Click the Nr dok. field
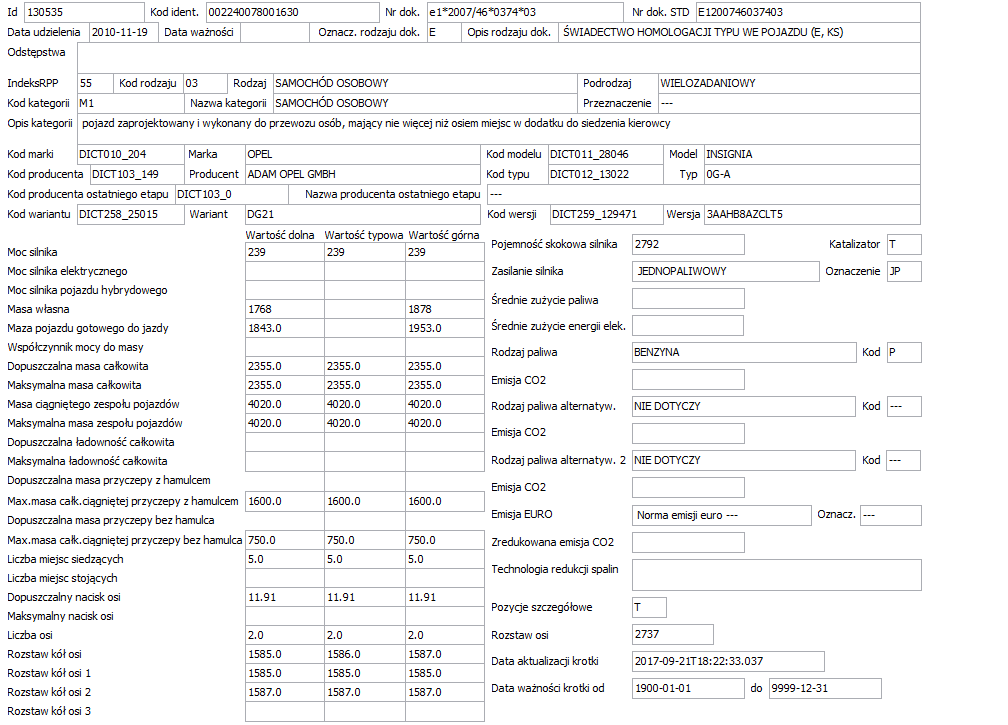This screenshot has height=725, width=1008. [525, 12]
